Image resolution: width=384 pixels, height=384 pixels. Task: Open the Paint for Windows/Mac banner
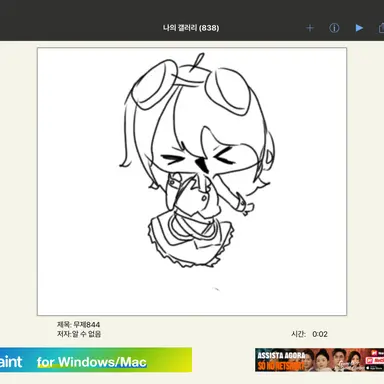[x=96, y=360]
